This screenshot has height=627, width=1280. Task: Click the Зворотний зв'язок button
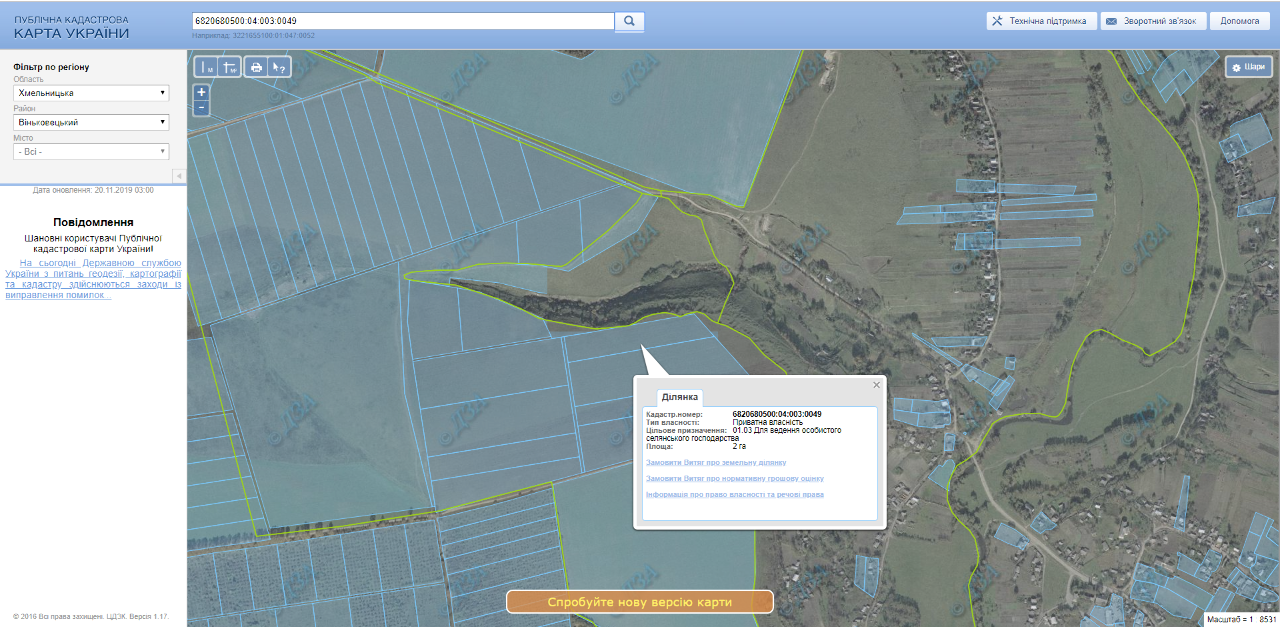[1152, 21]
